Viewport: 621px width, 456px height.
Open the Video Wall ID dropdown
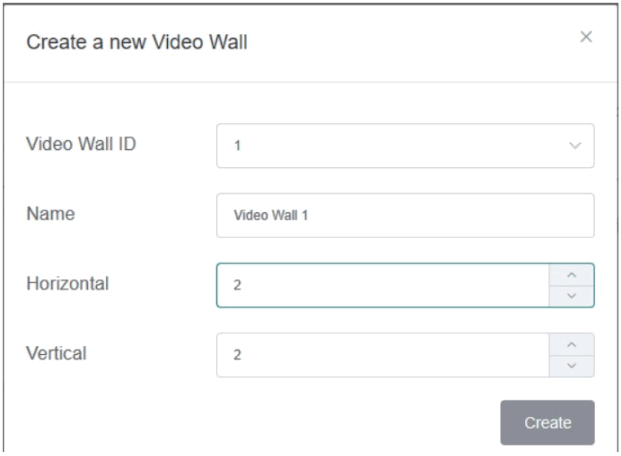(404, 146)
